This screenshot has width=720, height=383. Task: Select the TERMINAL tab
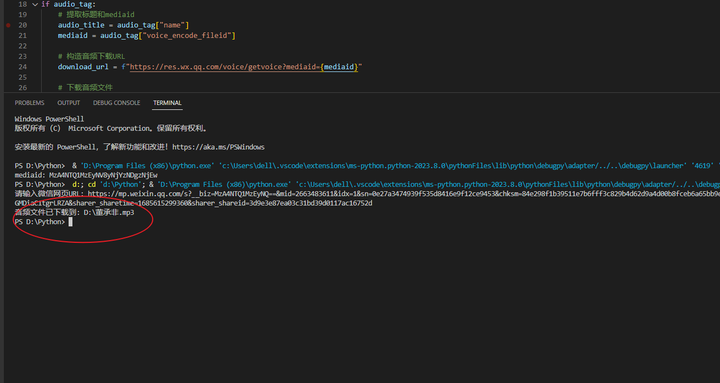pos(167,103)
